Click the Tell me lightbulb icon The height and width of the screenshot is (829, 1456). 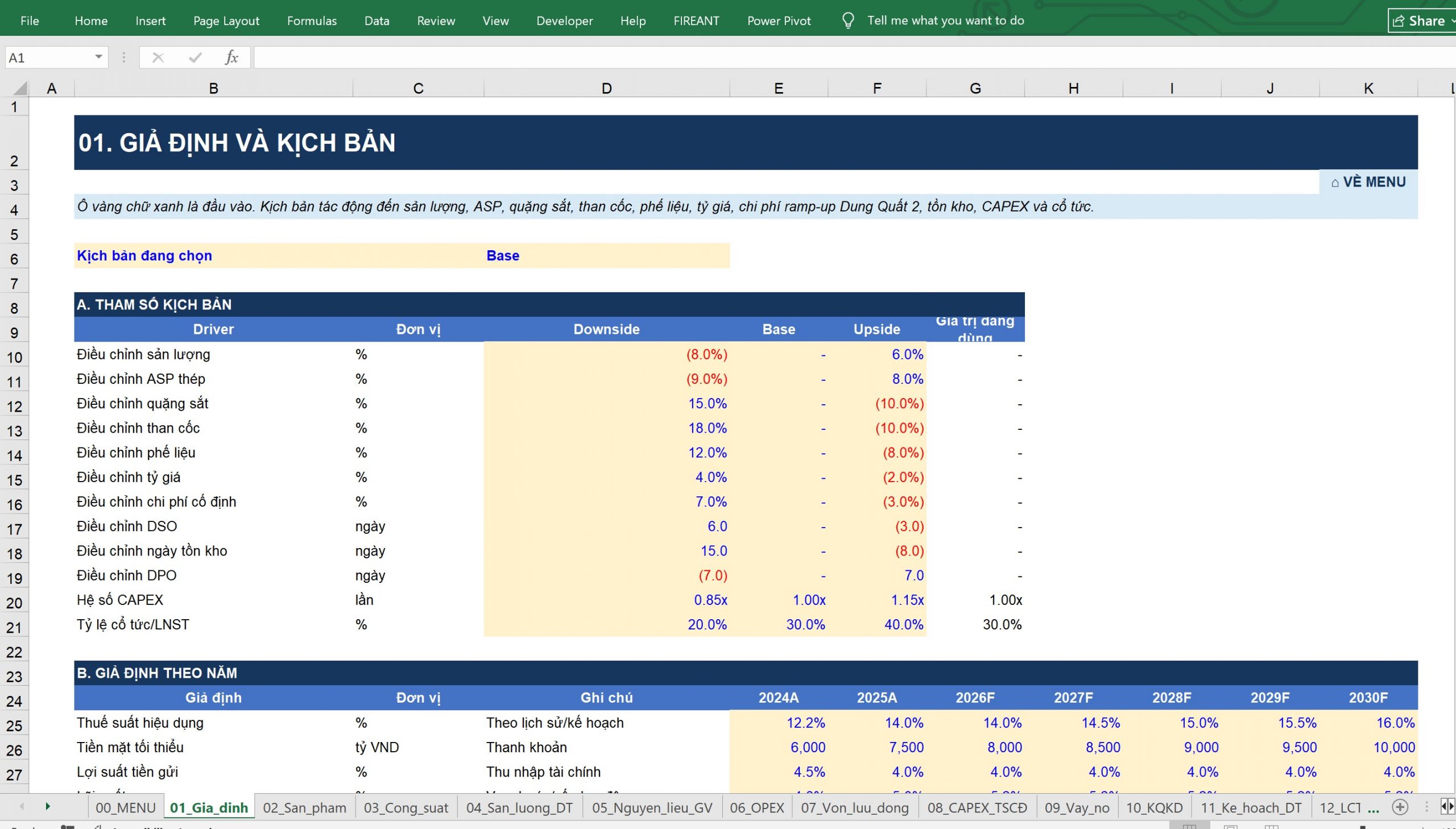coord(848,20)
